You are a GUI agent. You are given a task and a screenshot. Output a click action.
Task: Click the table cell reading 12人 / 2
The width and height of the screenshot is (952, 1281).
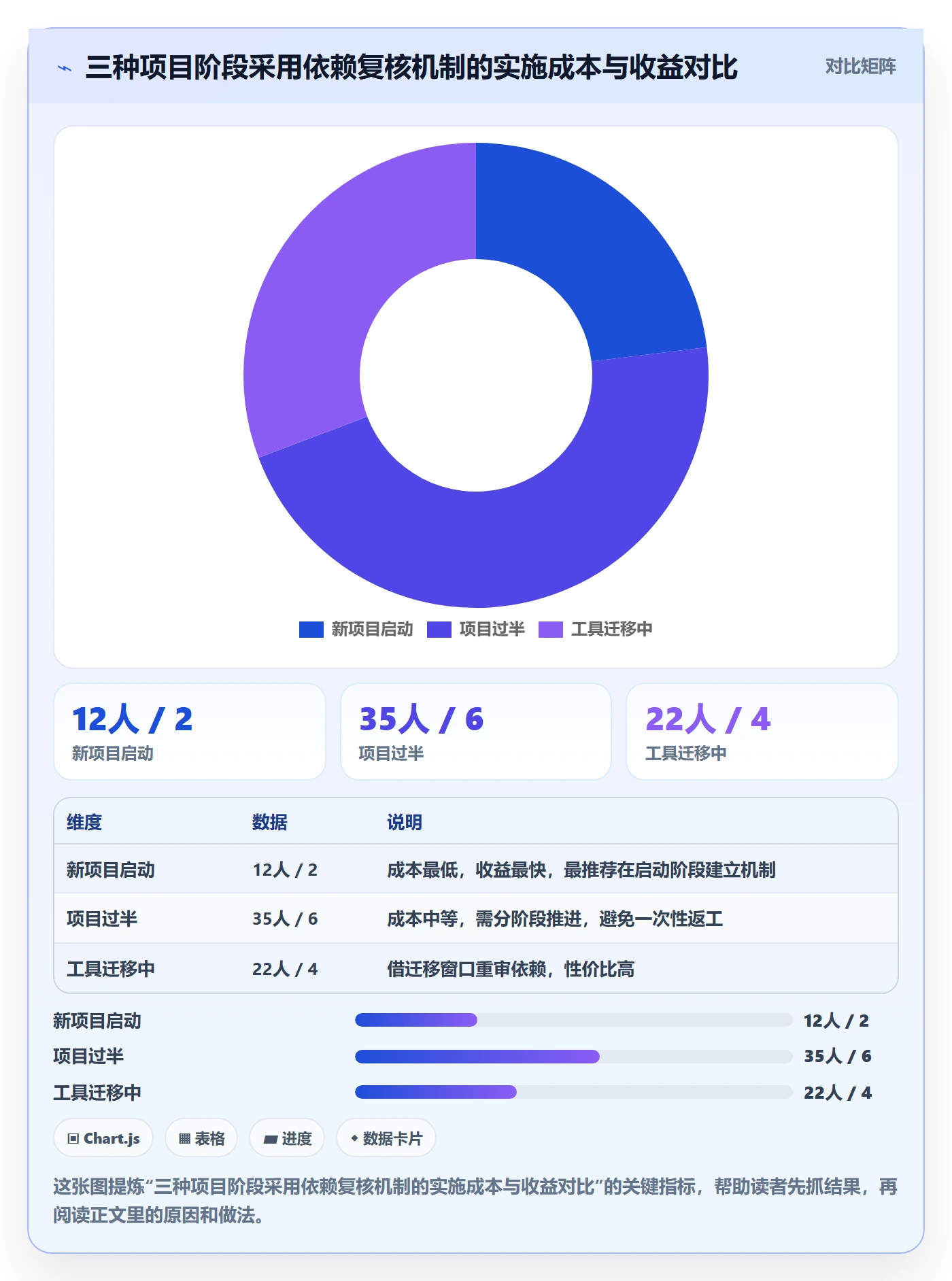click(x=285, y=870)
